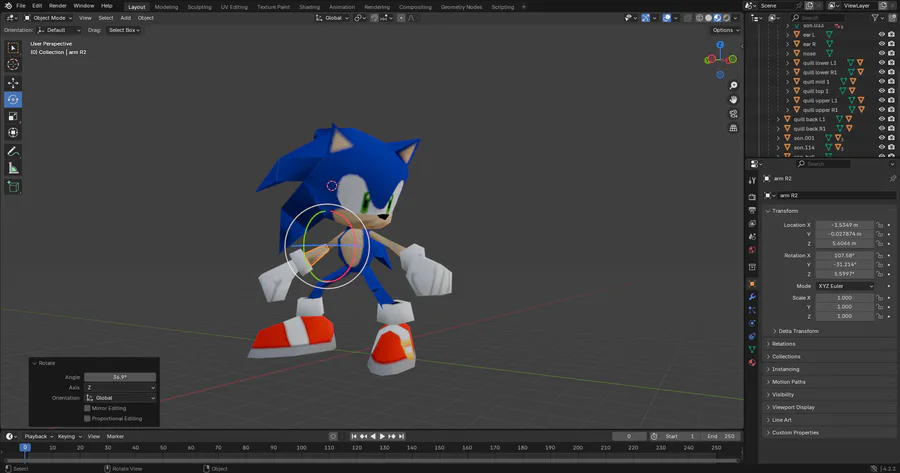Toggle snapping magnet in header
900x473 pixels.
coord(374,18)
